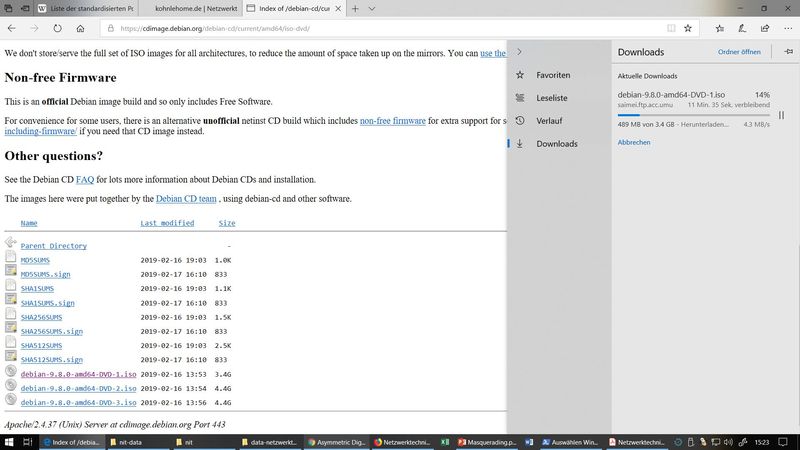Open the Action Center notifications
The width and height of the screenshot is (800, 450).
[x=783, y=442]
